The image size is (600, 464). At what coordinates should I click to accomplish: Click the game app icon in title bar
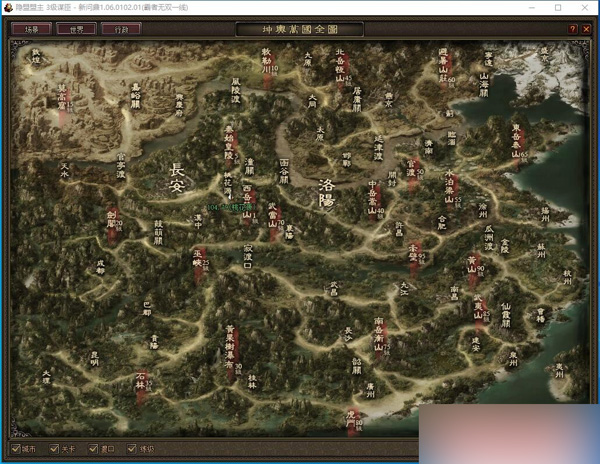point(8,7)
